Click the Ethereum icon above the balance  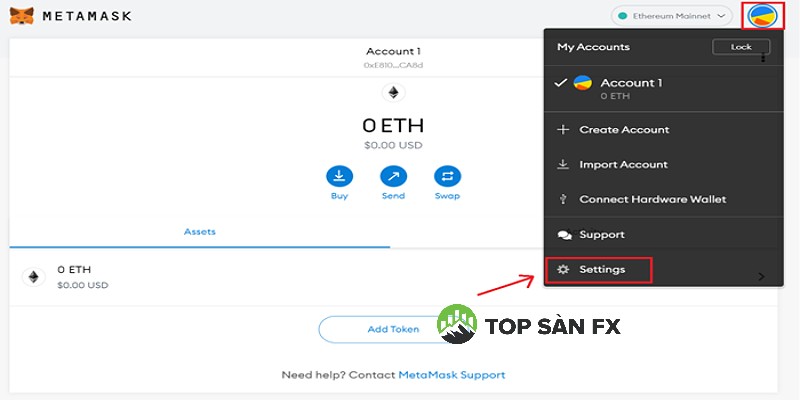[393, 93]
